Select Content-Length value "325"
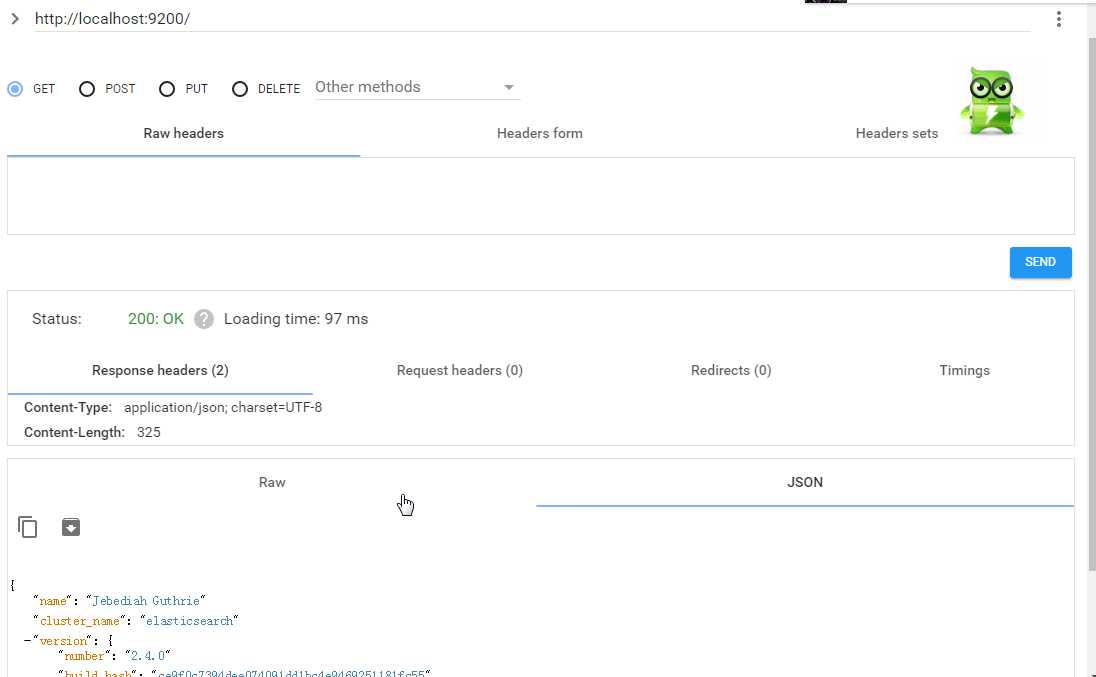This screenshot has height=677, width=1096. (149, 432)
